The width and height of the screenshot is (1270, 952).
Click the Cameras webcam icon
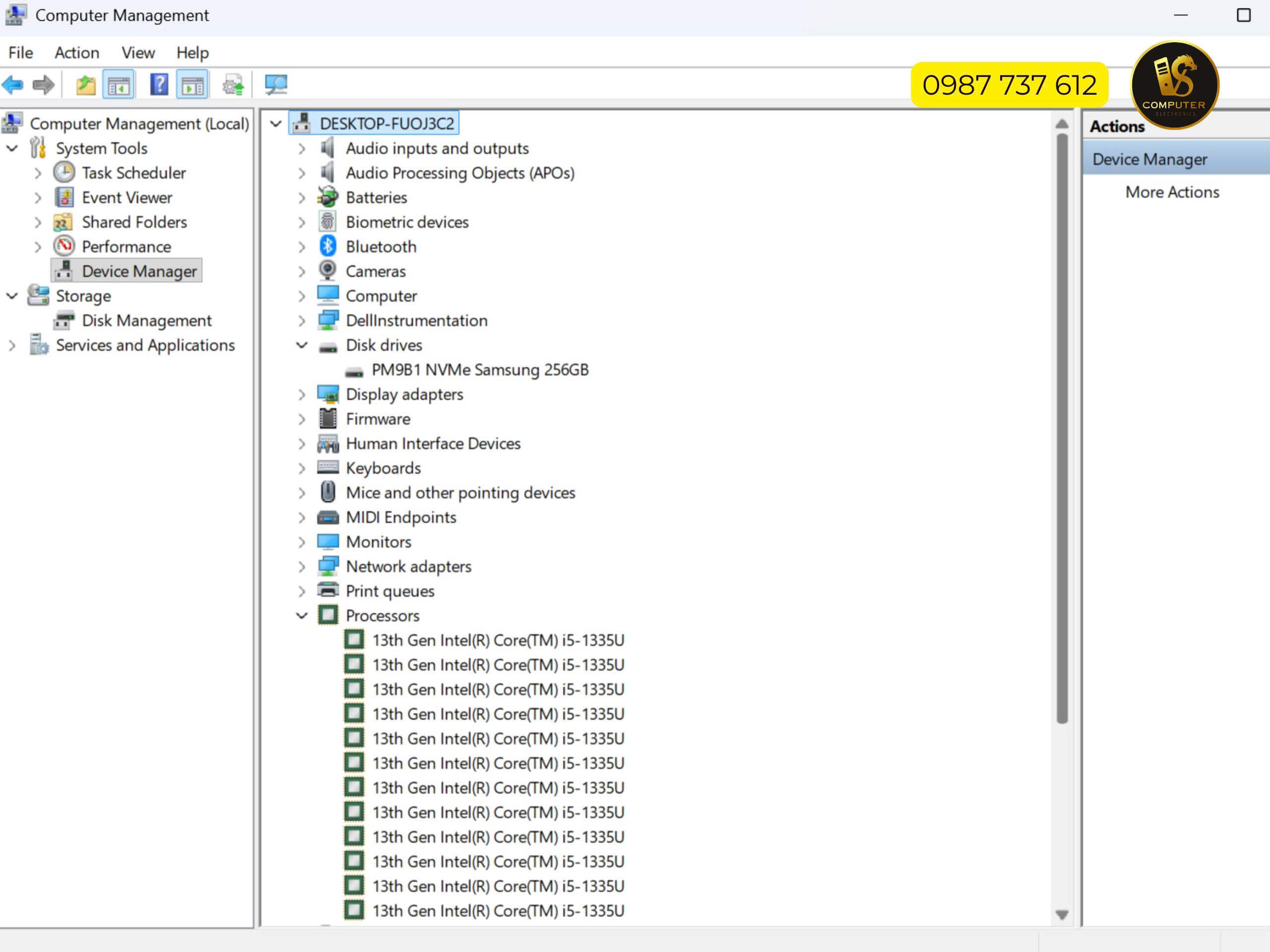327,271
